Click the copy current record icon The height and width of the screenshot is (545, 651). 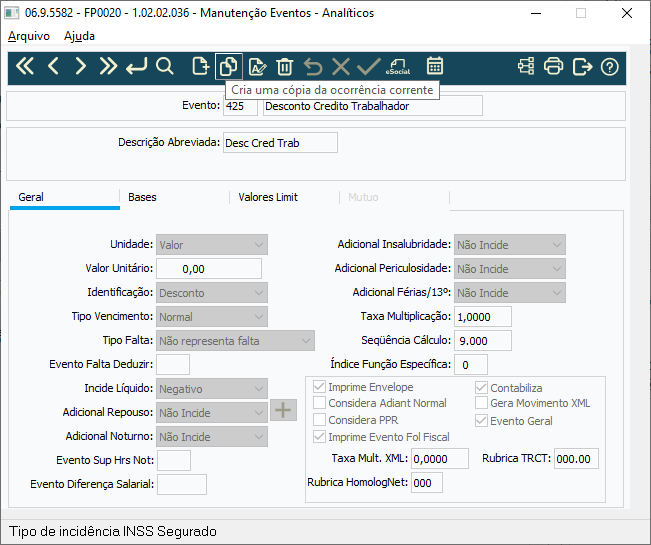coord(228,67)
